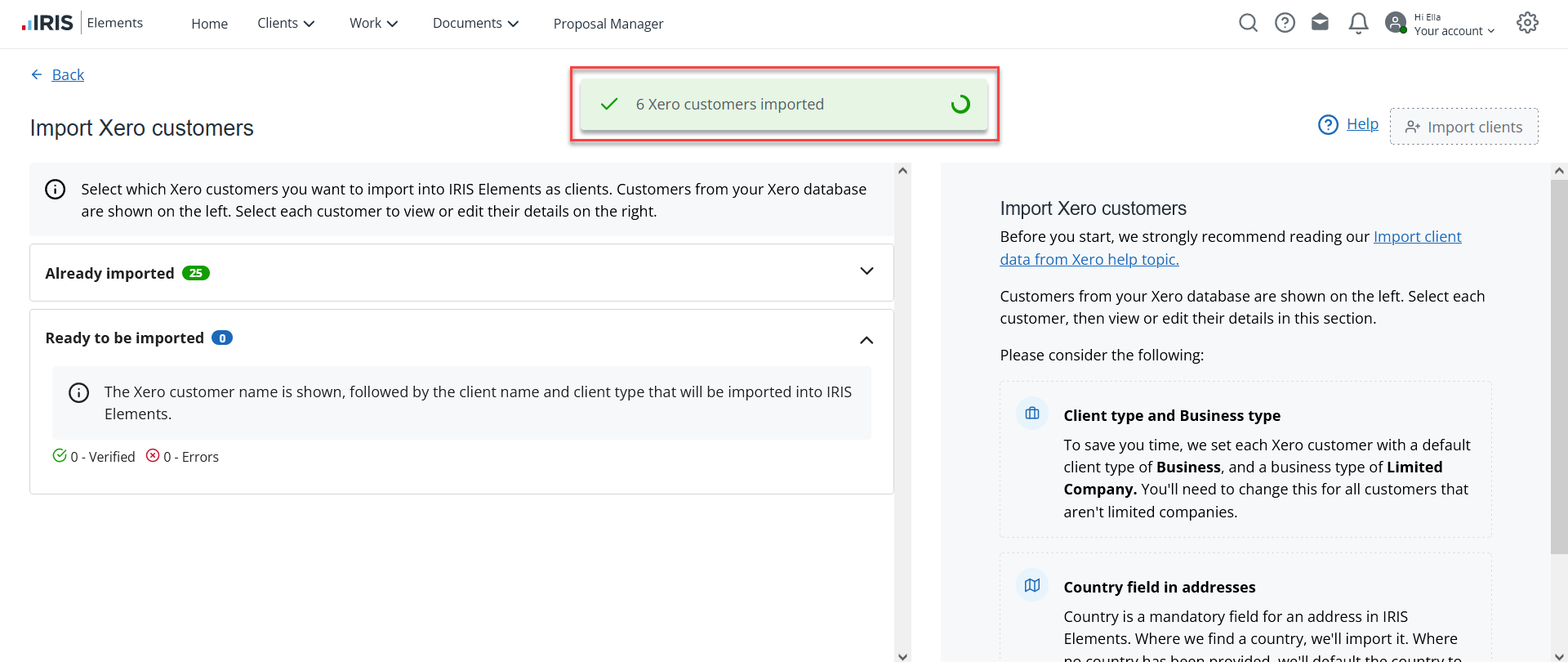This screenshot has width=1568, height=662.
Task: Collapse the Ready to be imported section
Action: (866, 339)
